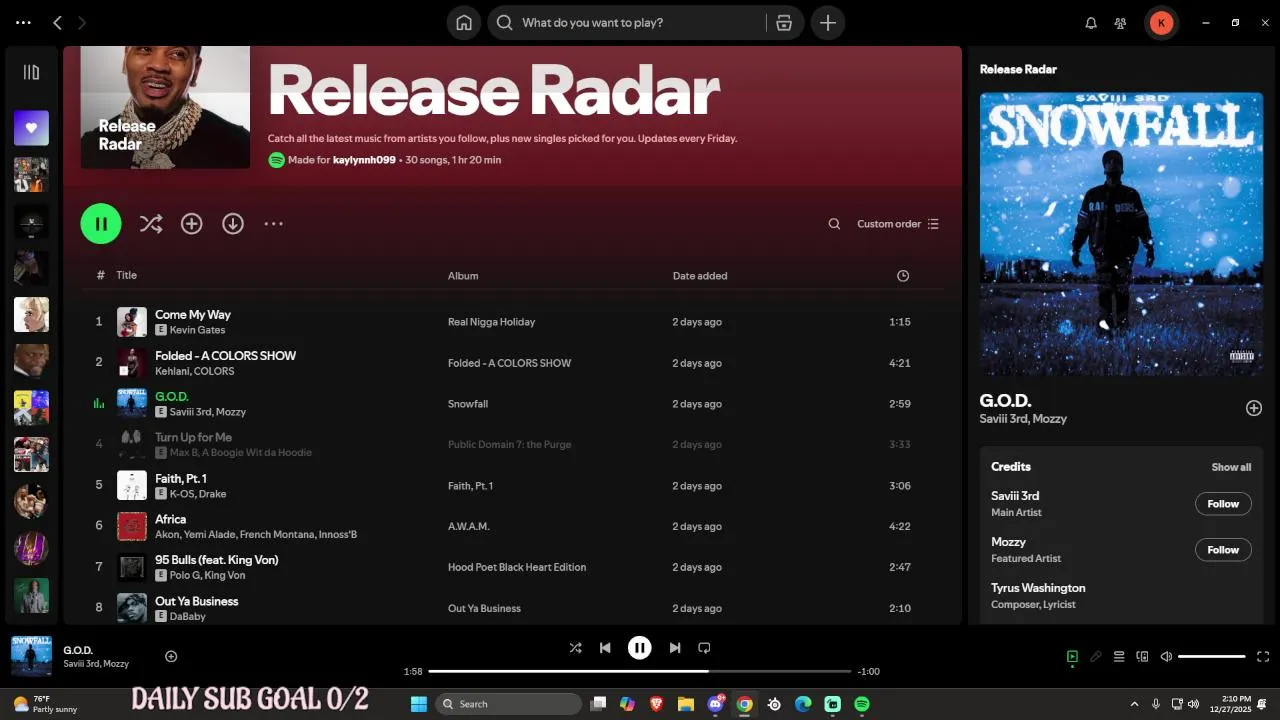Toggle shuffle in the bottom player controls
This screenshot has height=720, width=1280.
coord(575,648)
